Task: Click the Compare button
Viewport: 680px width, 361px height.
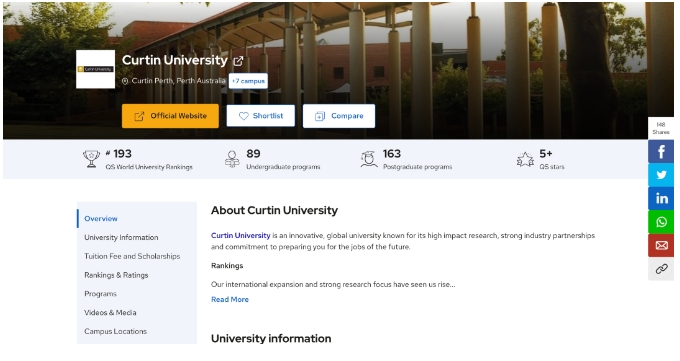Action: [x=339, y=116]
